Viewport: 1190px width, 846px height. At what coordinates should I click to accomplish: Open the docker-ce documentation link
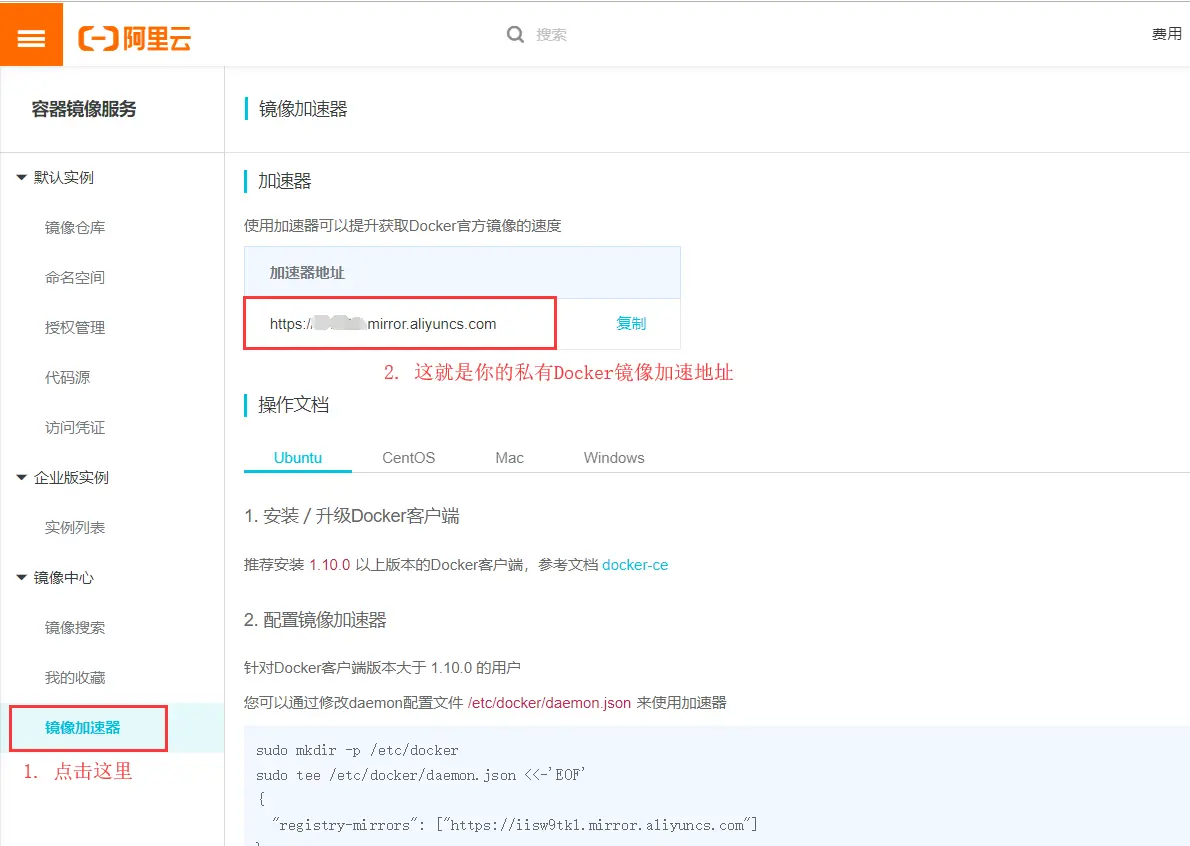point(635,564)
